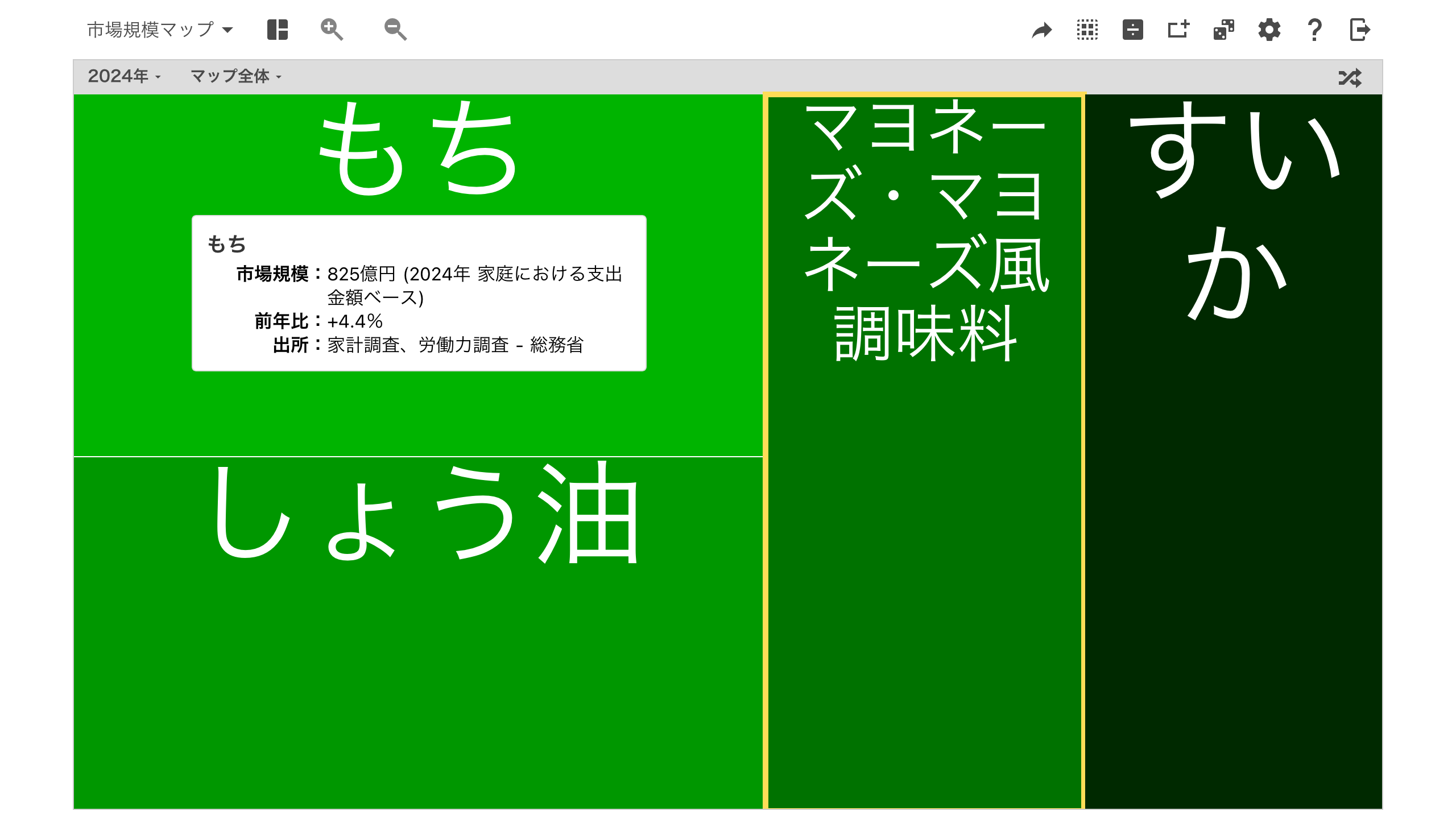Click the 前年比 +4.4% value in tooltip
Viewport: 1456px width, 819px height.
pyautogui.click(x=355, y=321)
